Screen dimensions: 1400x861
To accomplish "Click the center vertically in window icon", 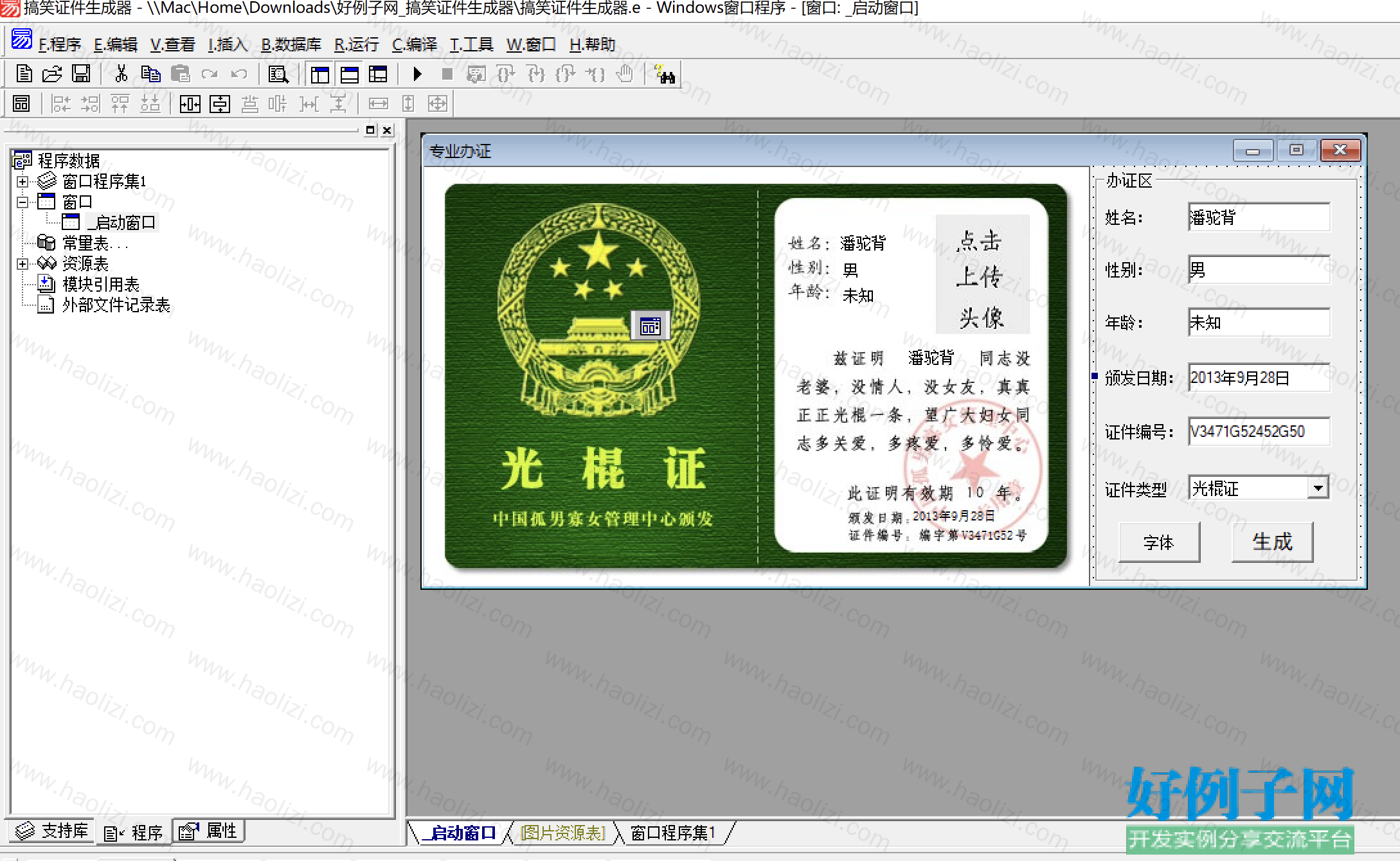I will tap(220, 104).
